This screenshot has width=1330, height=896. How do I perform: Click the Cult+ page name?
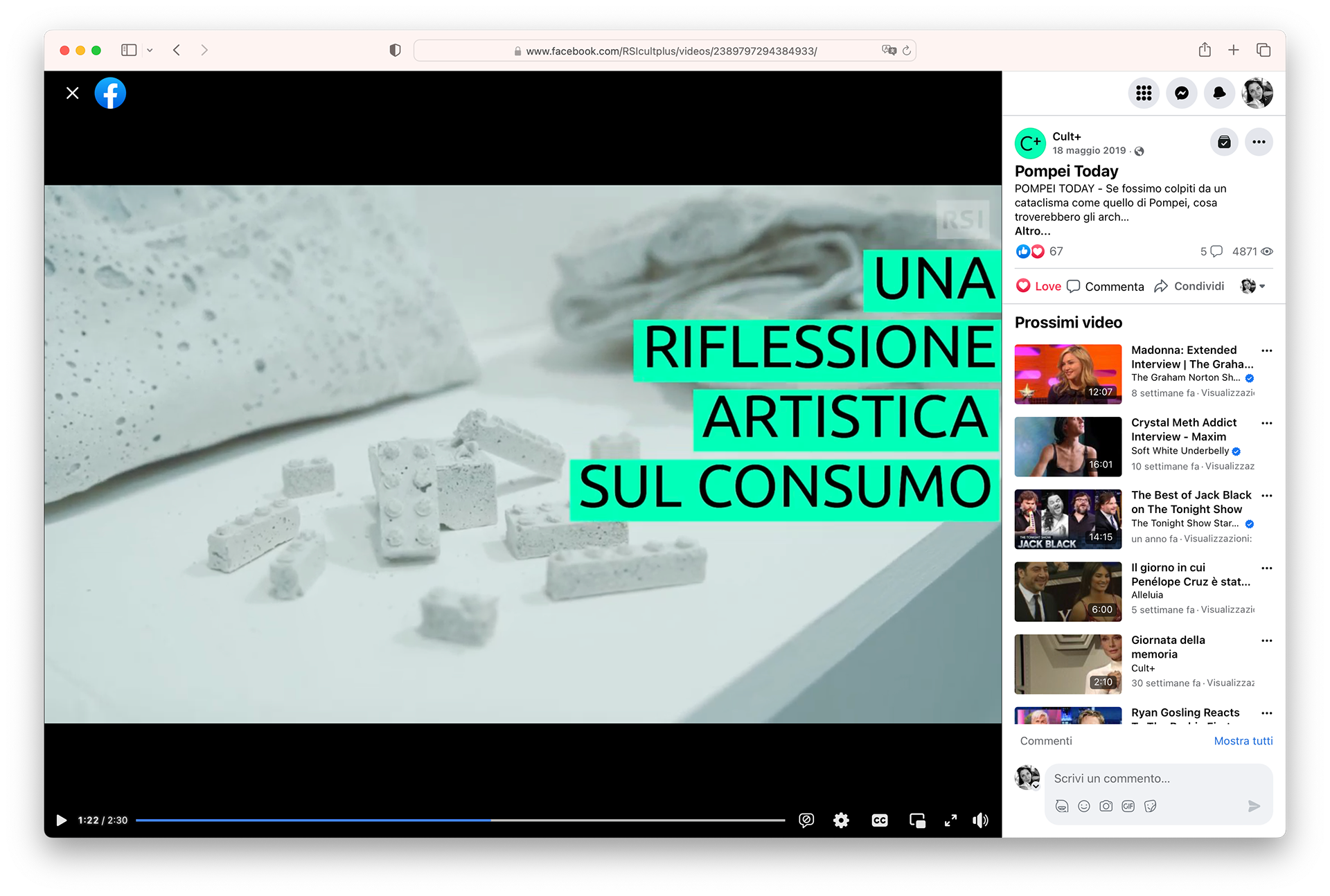1066,136
